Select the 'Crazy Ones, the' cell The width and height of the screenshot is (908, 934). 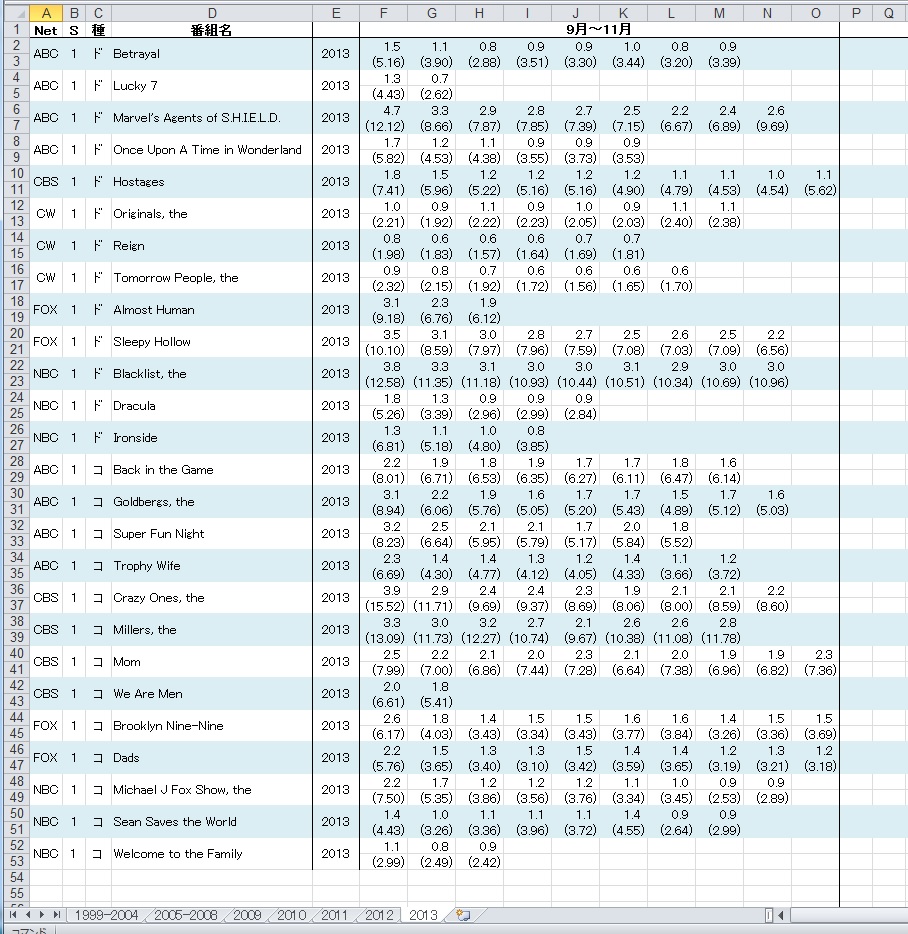[212, 598]
